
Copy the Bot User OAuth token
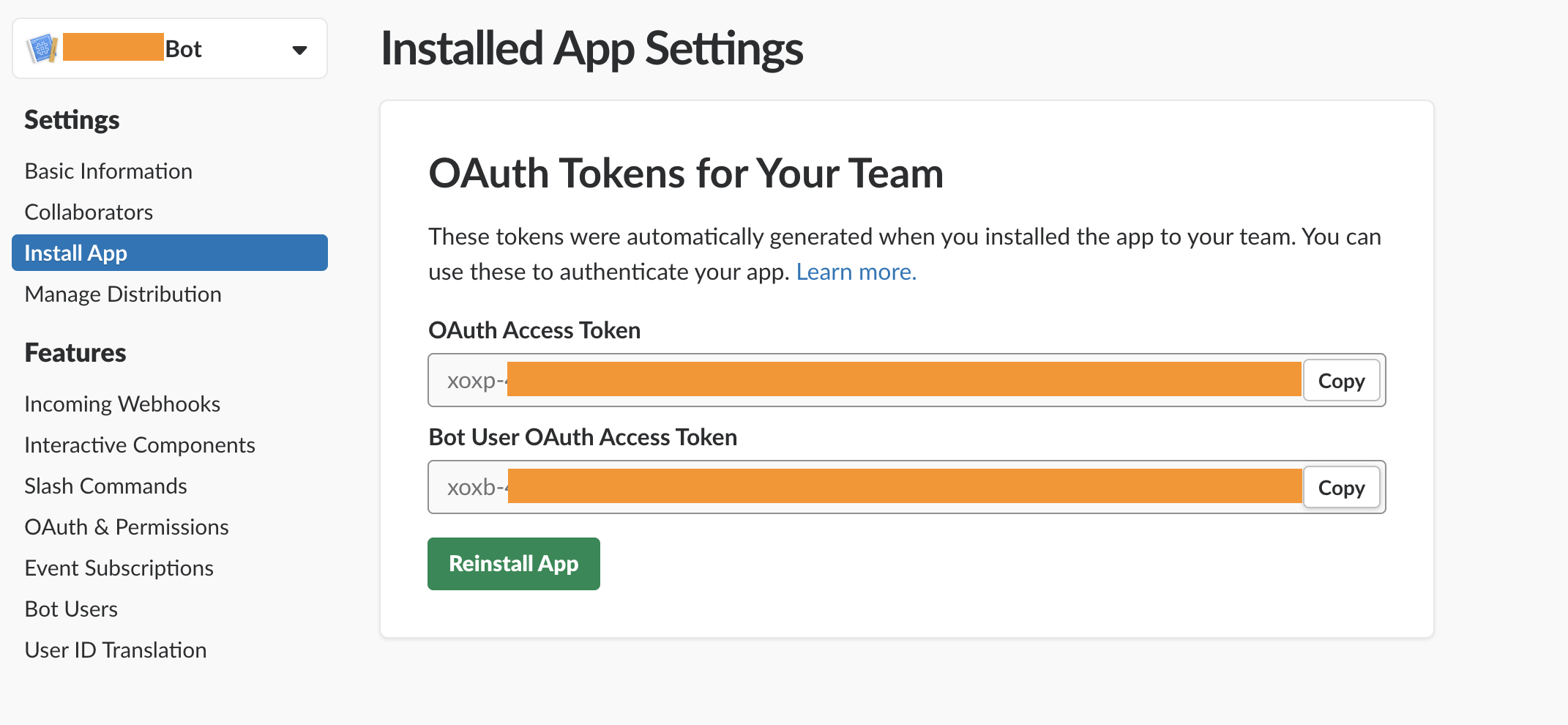tap(1341, 488)
